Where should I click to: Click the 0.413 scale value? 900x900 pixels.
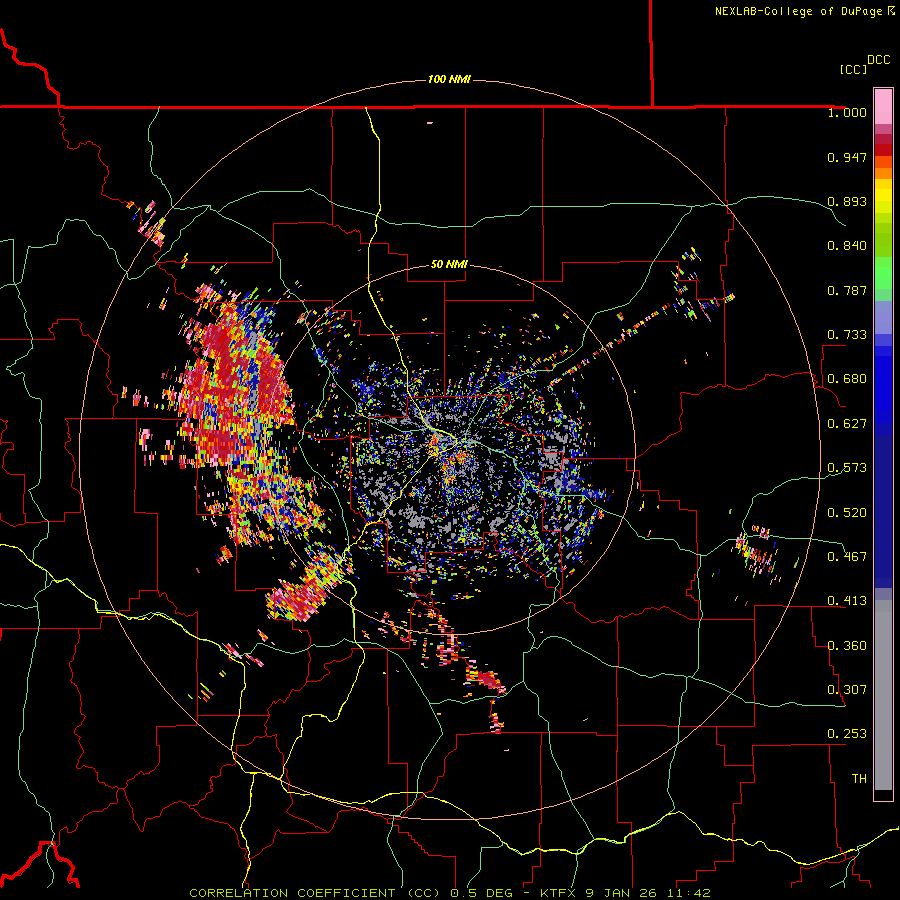(x=847, y=601)
